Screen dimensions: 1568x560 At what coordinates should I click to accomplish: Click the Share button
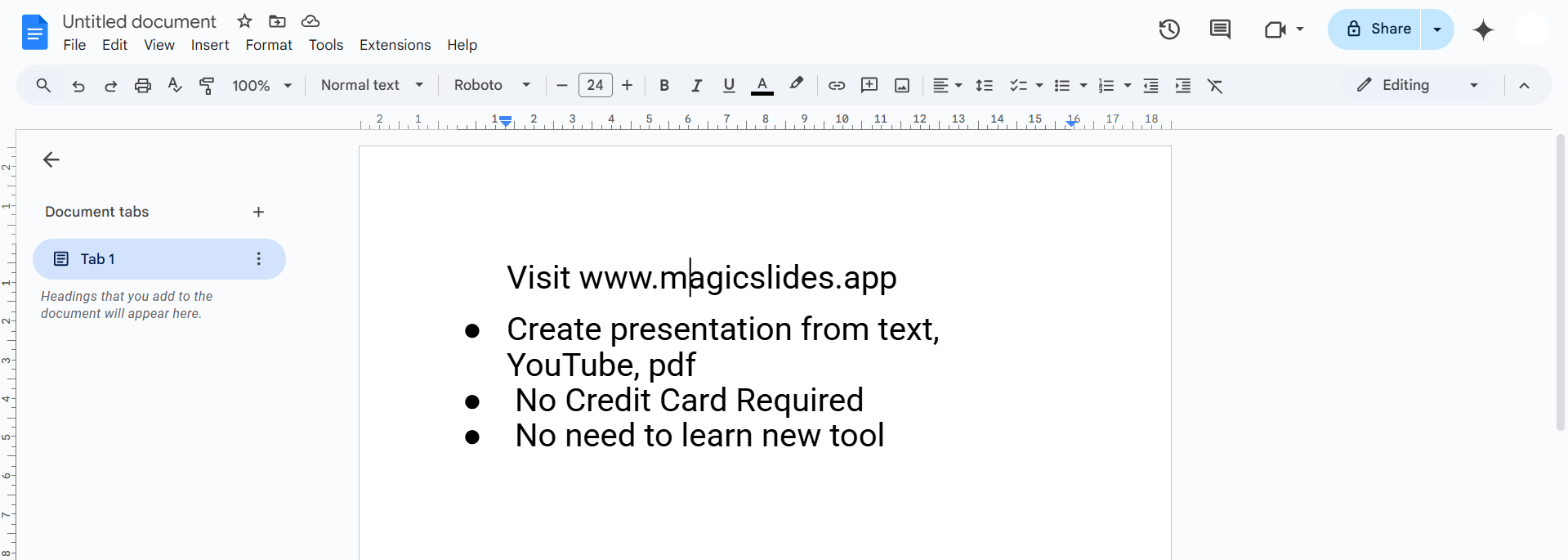1375,29
